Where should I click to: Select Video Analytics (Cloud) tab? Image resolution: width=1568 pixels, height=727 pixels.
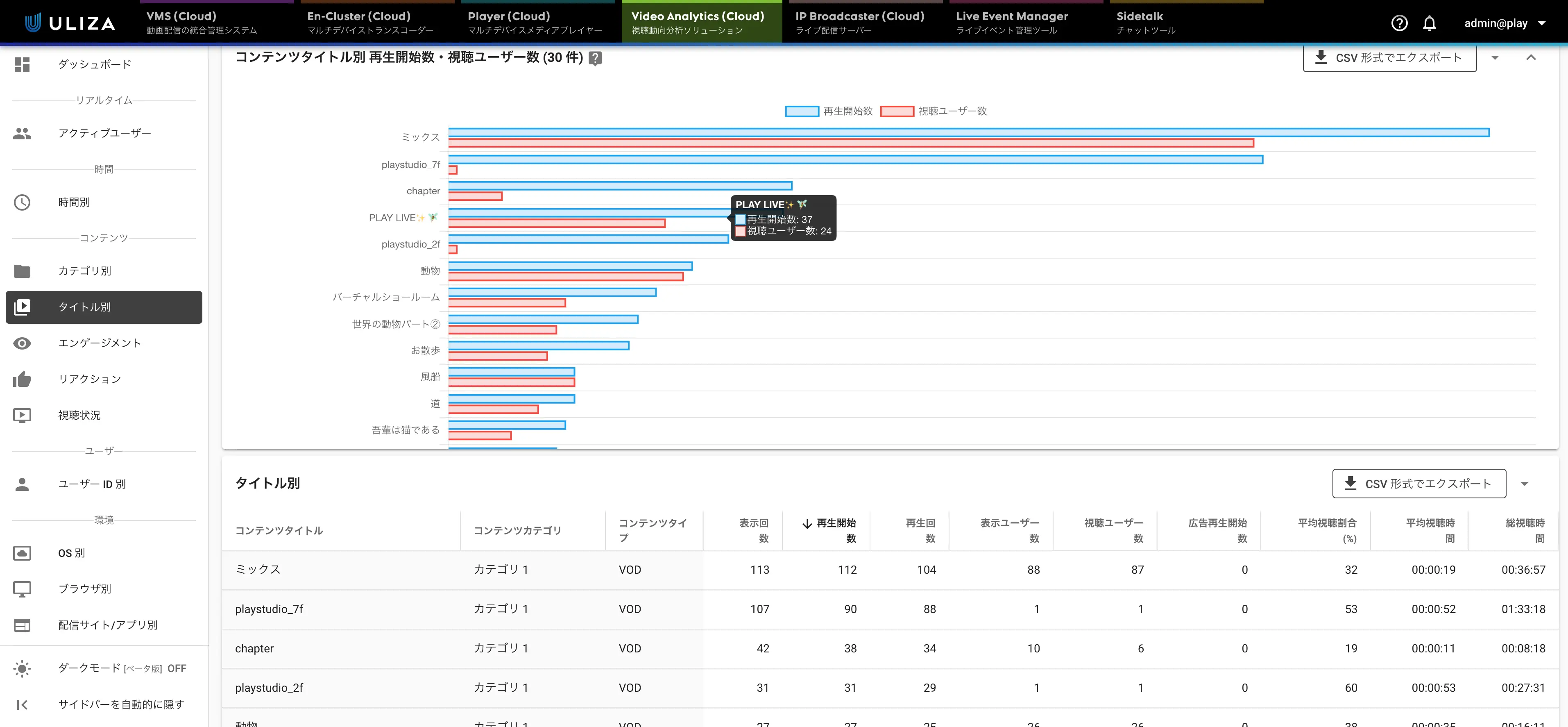click(x=701, y=22)
